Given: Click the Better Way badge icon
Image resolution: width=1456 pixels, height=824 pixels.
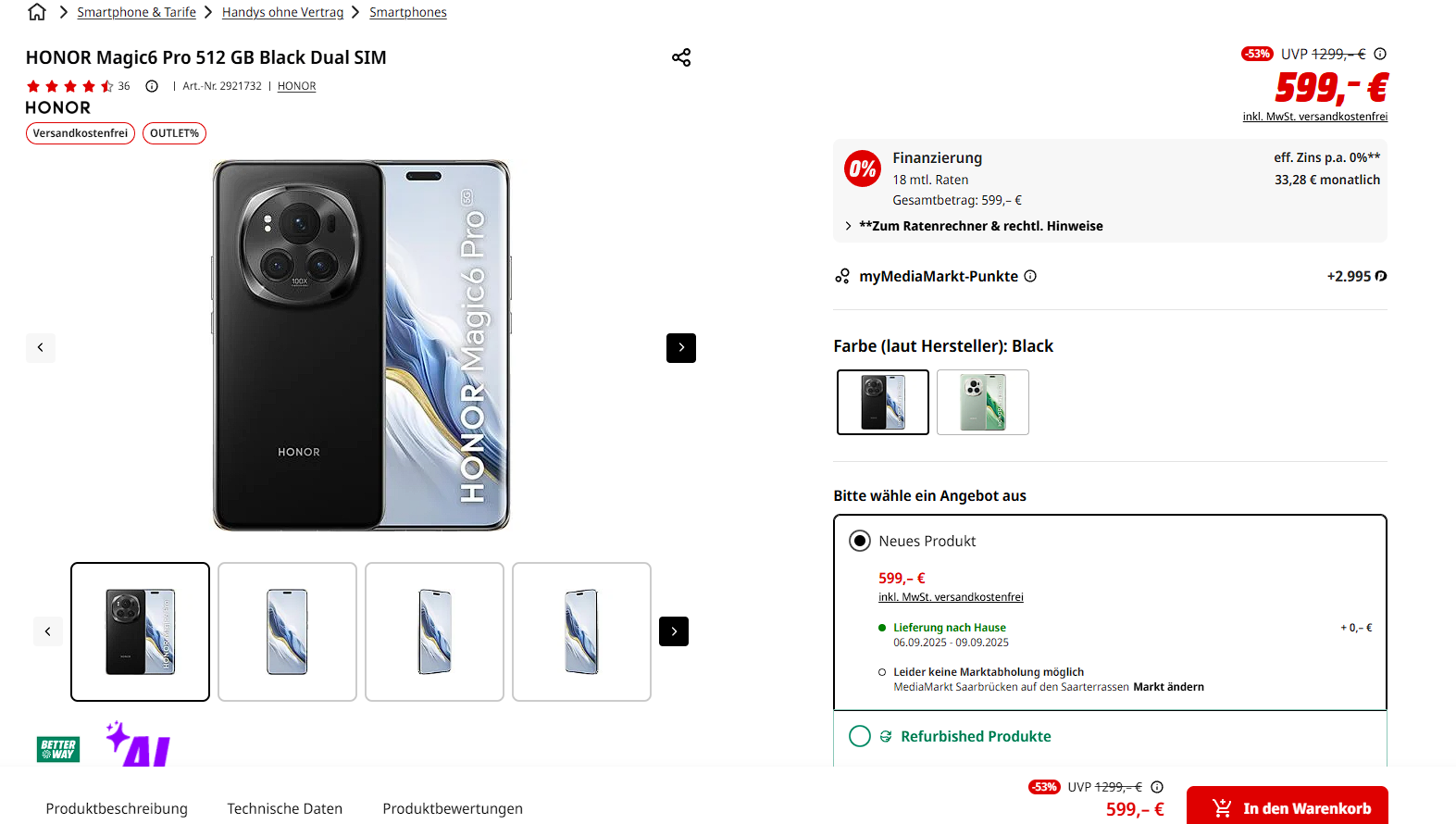Looking at the screenshot, I should [58, 749].
